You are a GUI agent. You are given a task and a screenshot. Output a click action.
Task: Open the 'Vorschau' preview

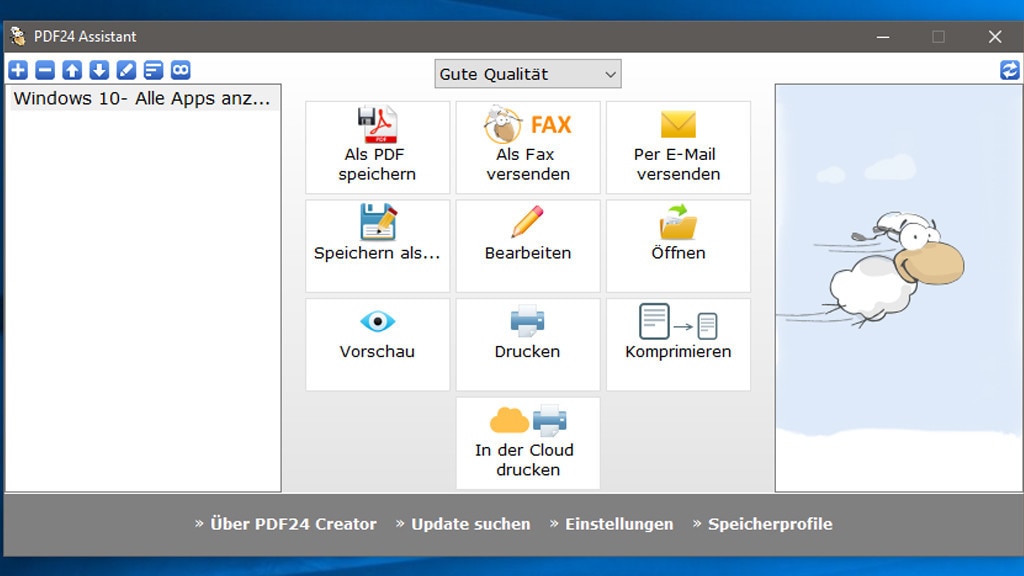(x=377, y=343)
